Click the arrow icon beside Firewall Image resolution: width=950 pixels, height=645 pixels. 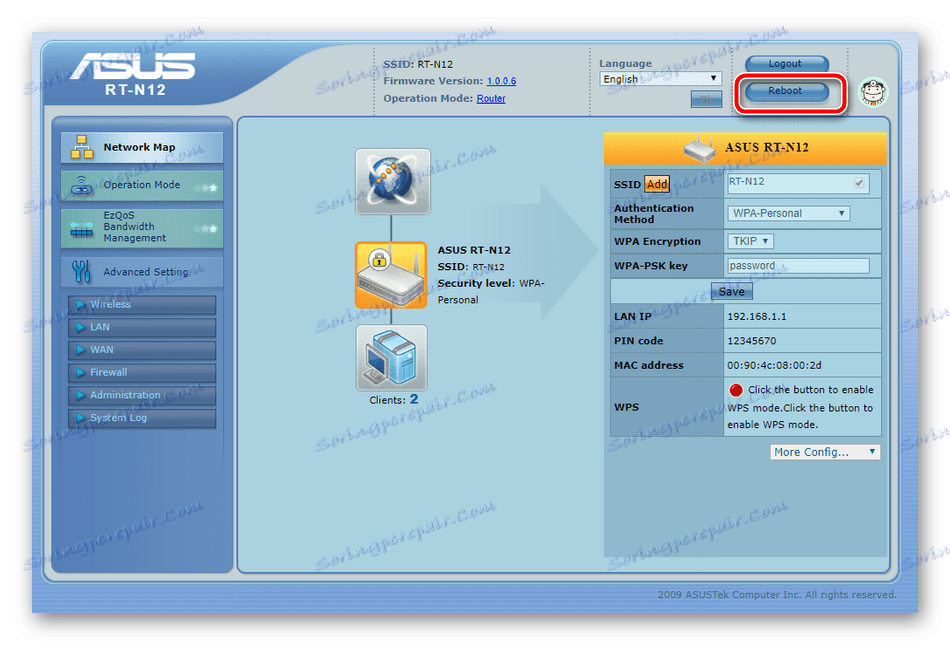tap(80, 372)
